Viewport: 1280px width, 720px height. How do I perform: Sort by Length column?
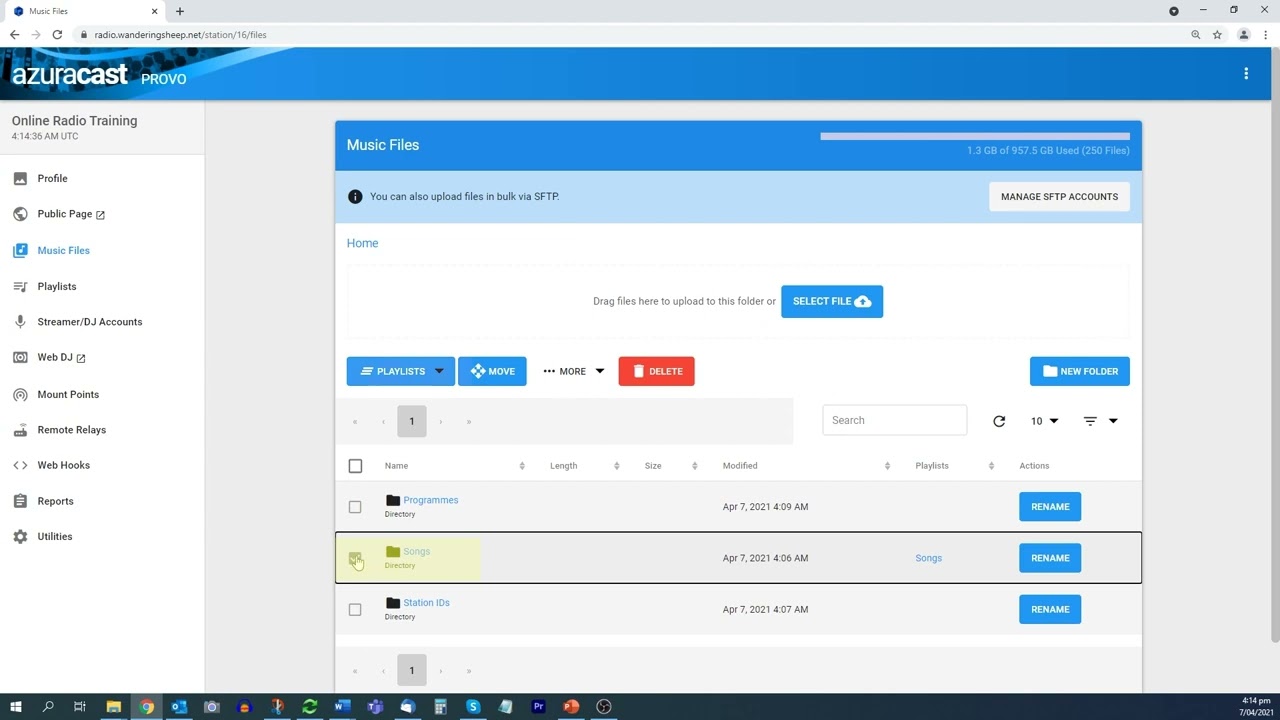pyautogui.click(x=585, y=466)
